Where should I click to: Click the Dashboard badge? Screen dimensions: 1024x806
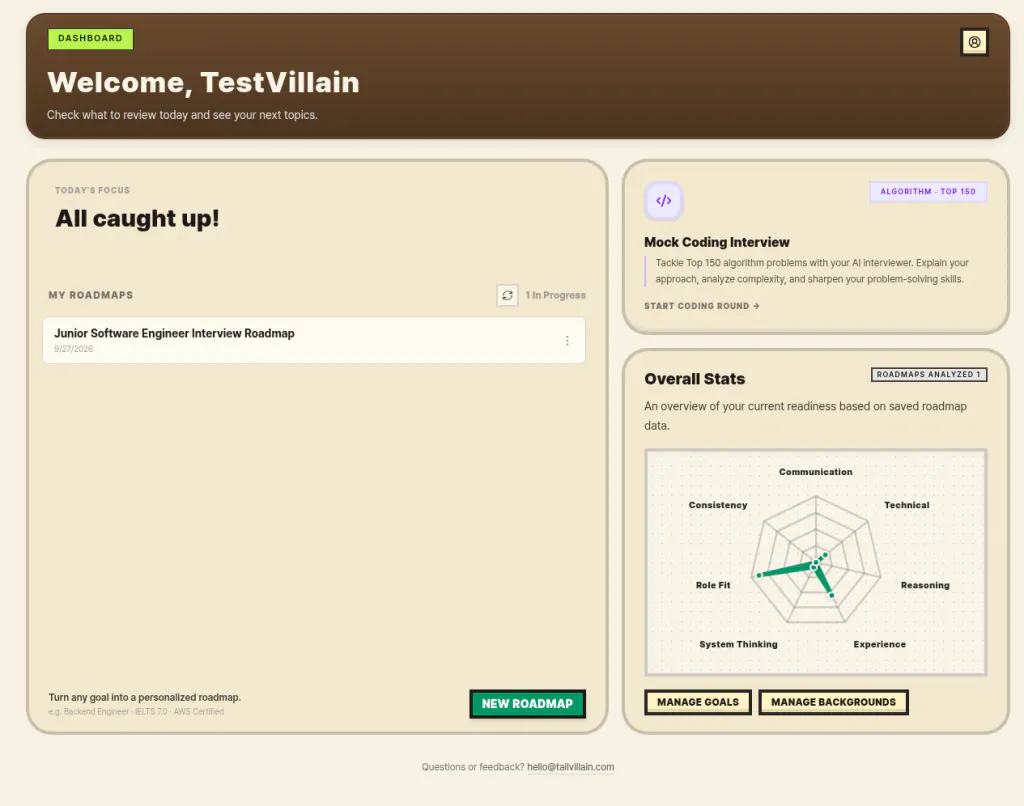(90, 39)
